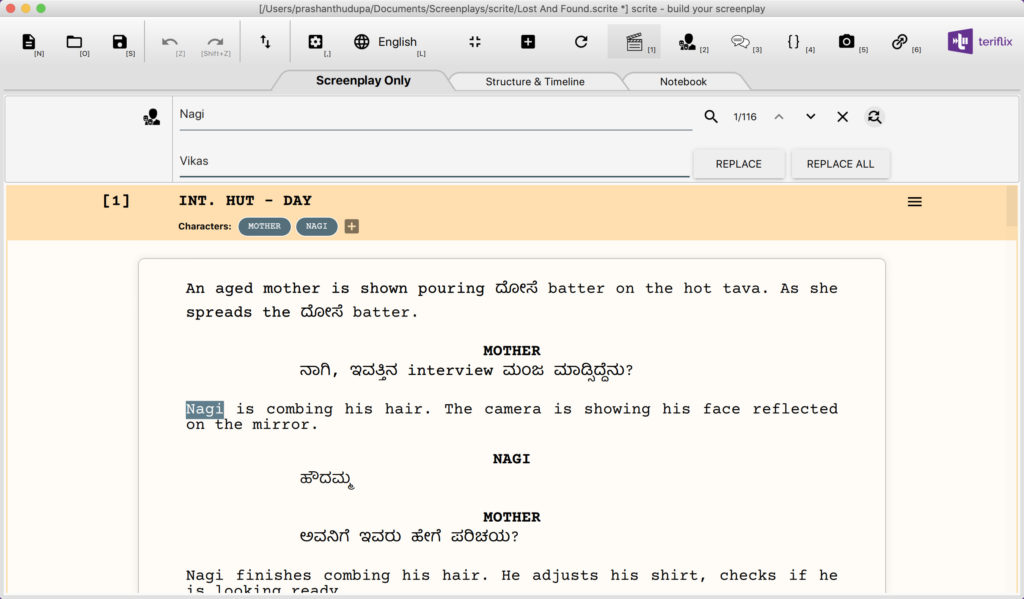This screenshot has height=599, width=1024.
Task: Click the New file icon
Action: (x=28, y=42)
